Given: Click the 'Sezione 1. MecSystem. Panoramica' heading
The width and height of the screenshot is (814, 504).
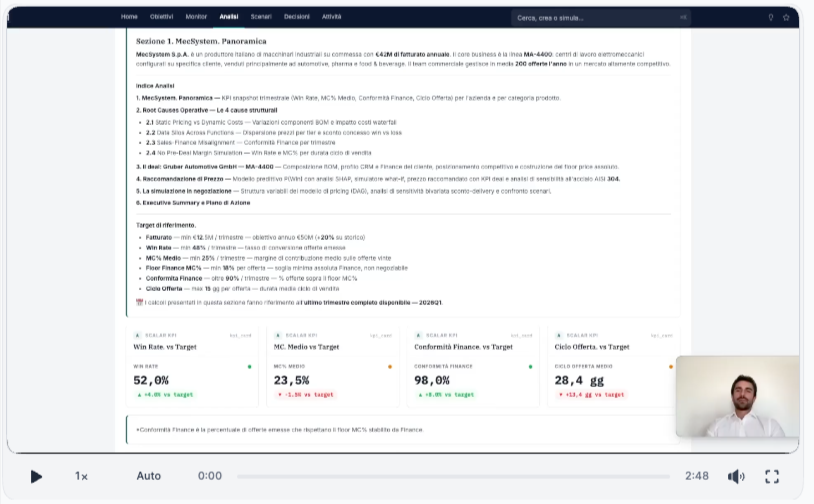Looking at the screenshot, I should [x=201, y=41].
